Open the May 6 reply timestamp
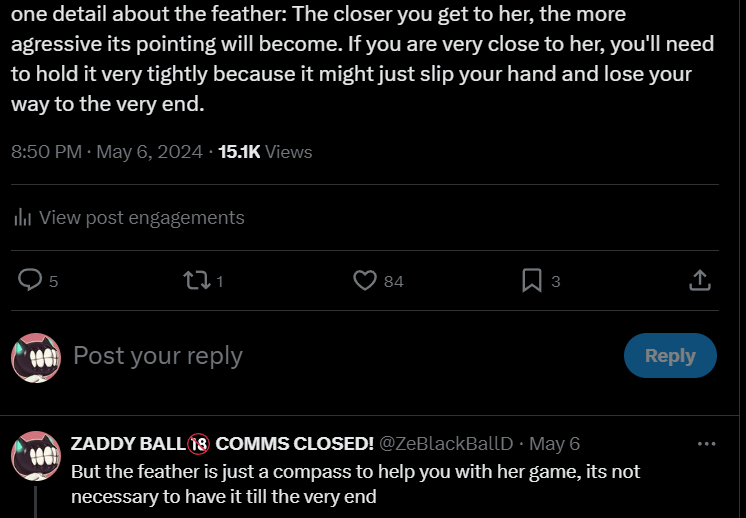Screen dimensions: 746x518 click(554, 443)
